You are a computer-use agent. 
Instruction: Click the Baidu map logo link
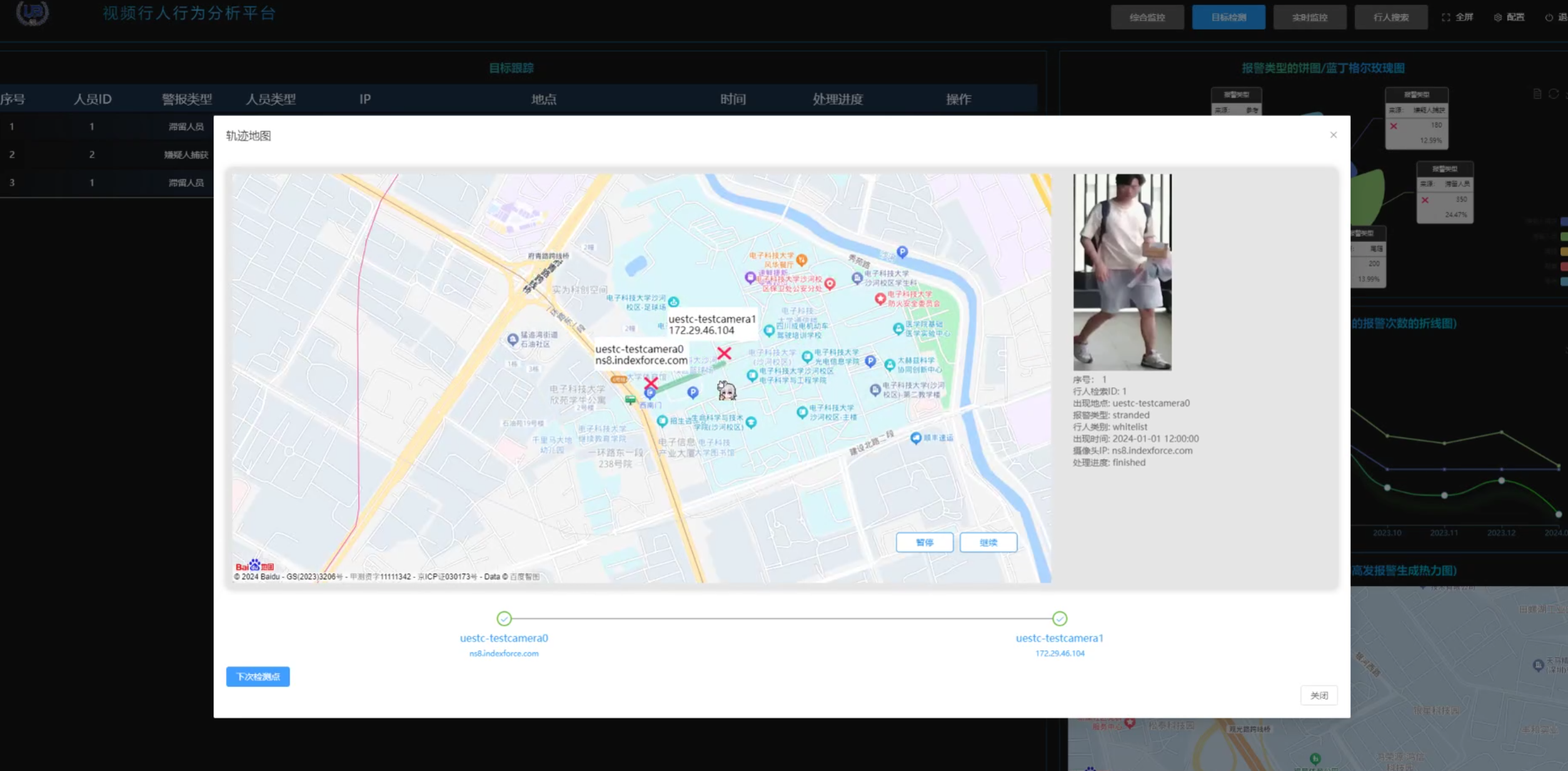pos(254,565)
